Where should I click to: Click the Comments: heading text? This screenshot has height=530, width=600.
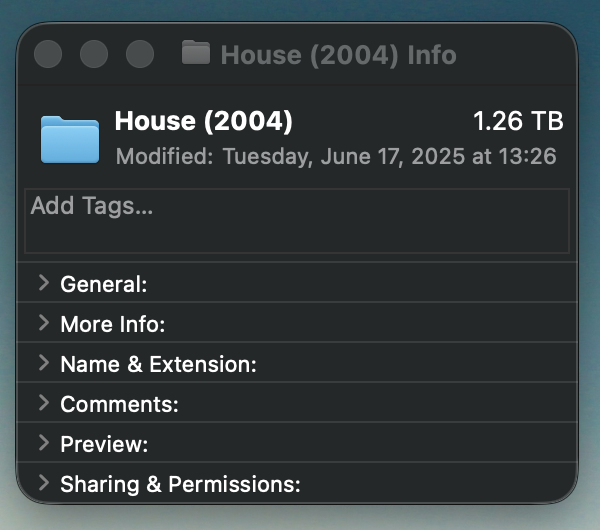point(119,404)
